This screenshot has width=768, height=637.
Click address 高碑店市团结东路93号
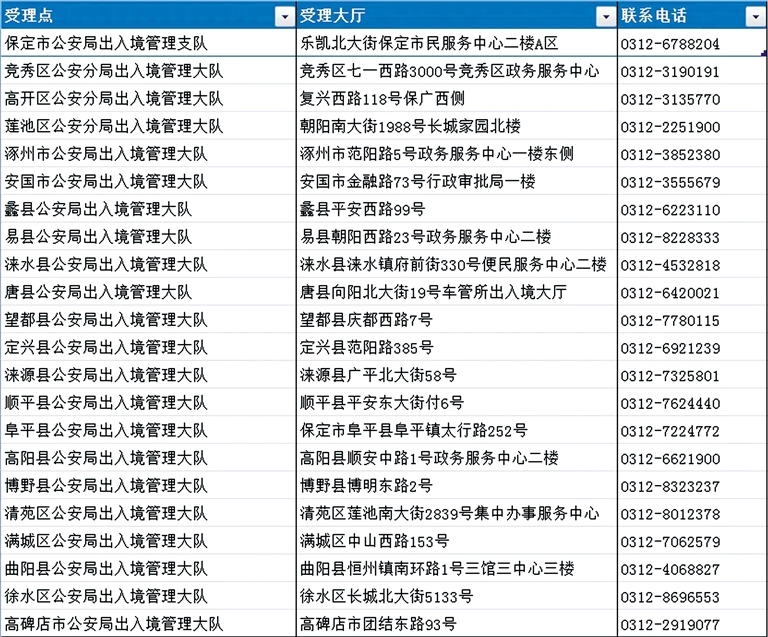pos(378,624)
